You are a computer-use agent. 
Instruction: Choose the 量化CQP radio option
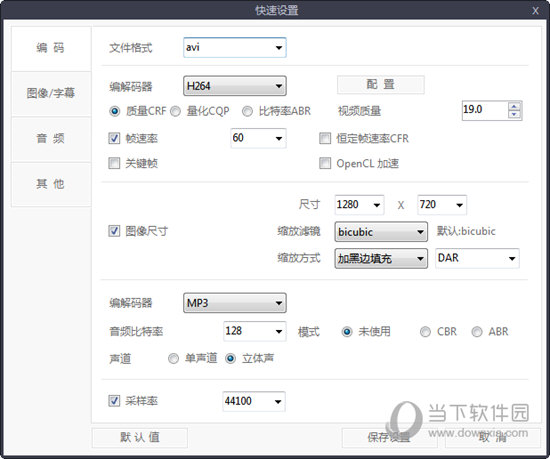(x=175, y=112)
